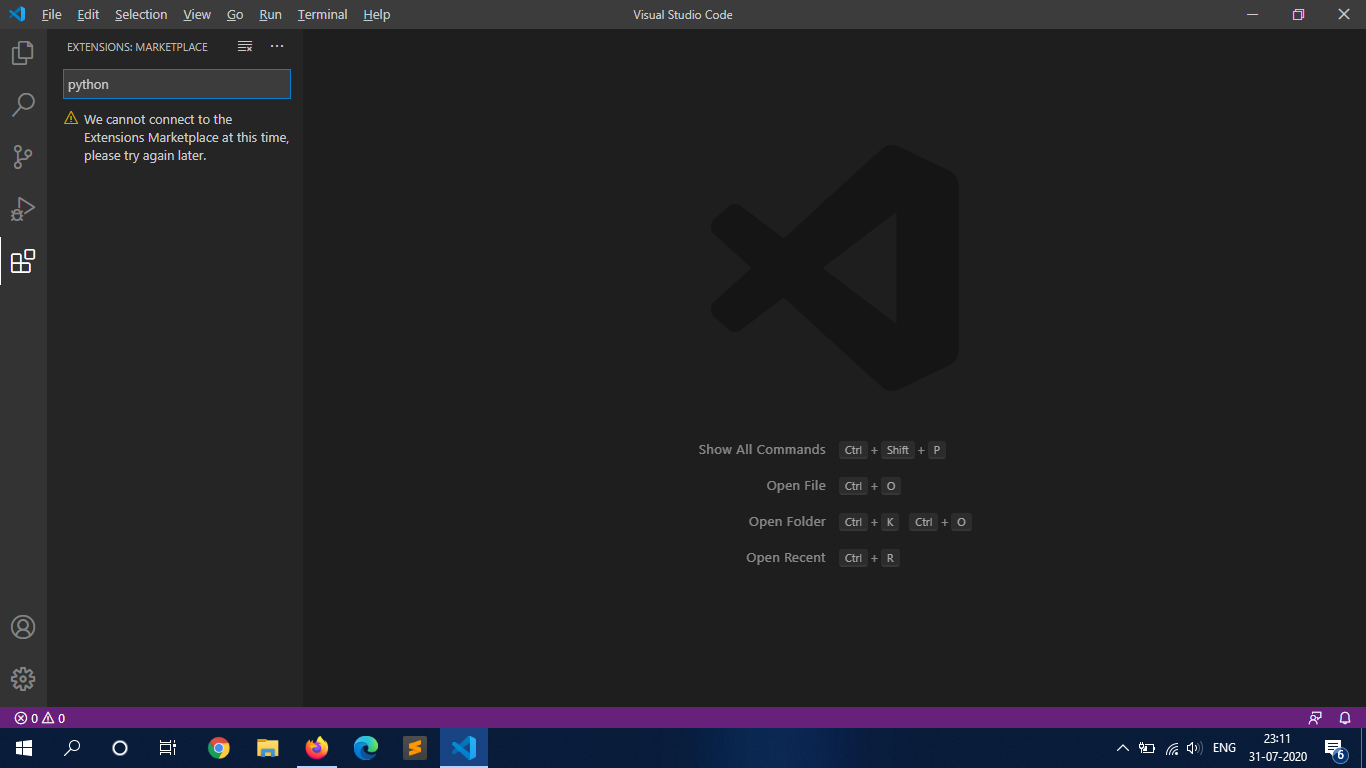Open the Source Control view
The image size is (1366, 768).
click(22, 156)
